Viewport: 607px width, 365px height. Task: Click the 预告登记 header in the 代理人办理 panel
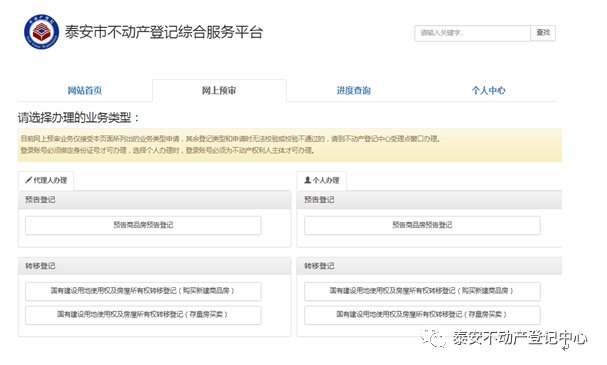point(154,200)
